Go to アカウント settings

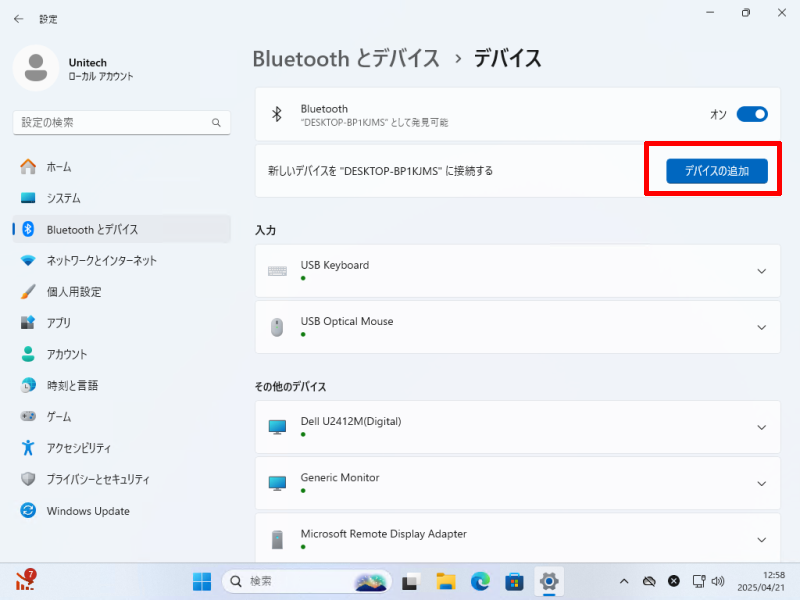pos(121,354)
